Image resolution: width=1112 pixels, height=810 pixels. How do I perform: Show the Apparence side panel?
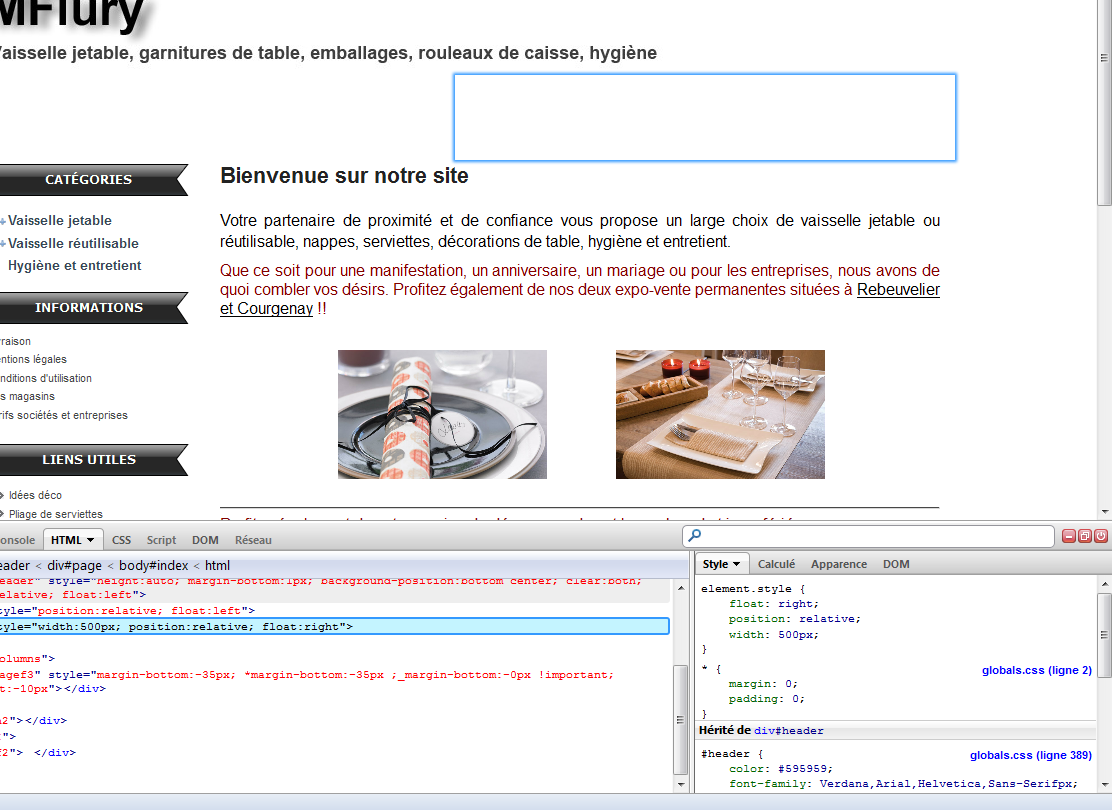(839, 564)
